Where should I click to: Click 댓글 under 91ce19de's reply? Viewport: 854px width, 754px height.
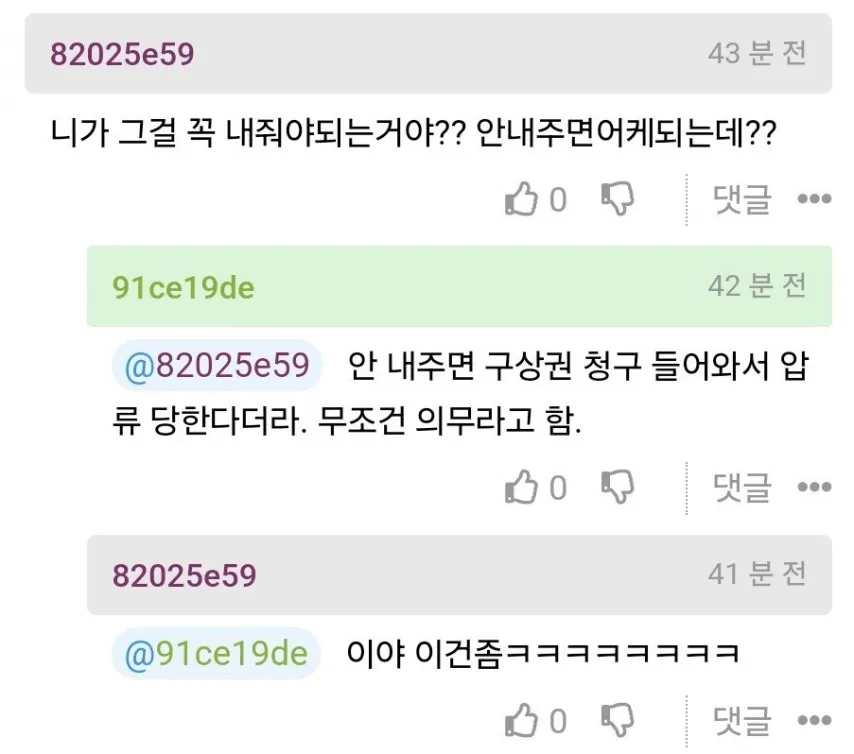tap(740, 487)
